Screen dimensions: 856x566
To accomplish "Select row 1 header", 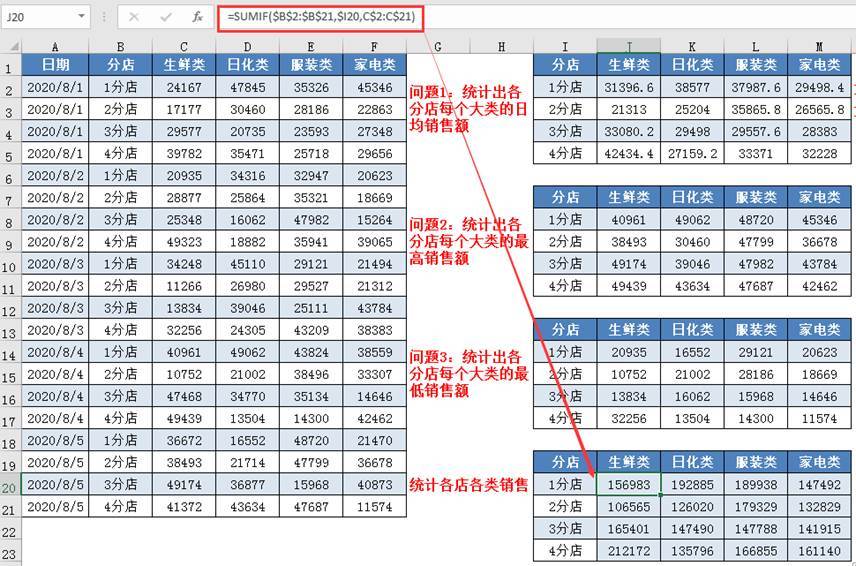I will [x=10, y=65].
